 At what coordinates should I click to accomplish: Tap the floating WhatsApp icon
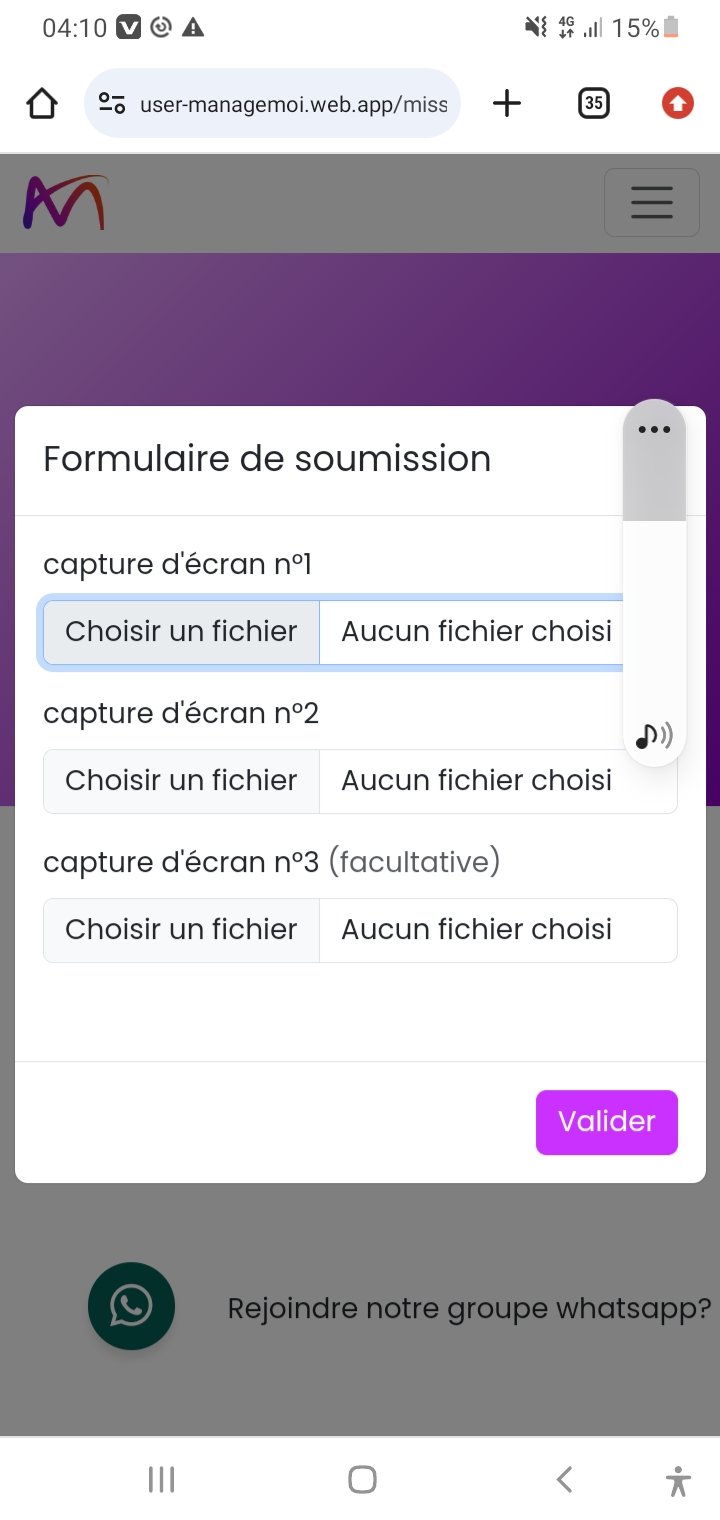[131, 1306]
